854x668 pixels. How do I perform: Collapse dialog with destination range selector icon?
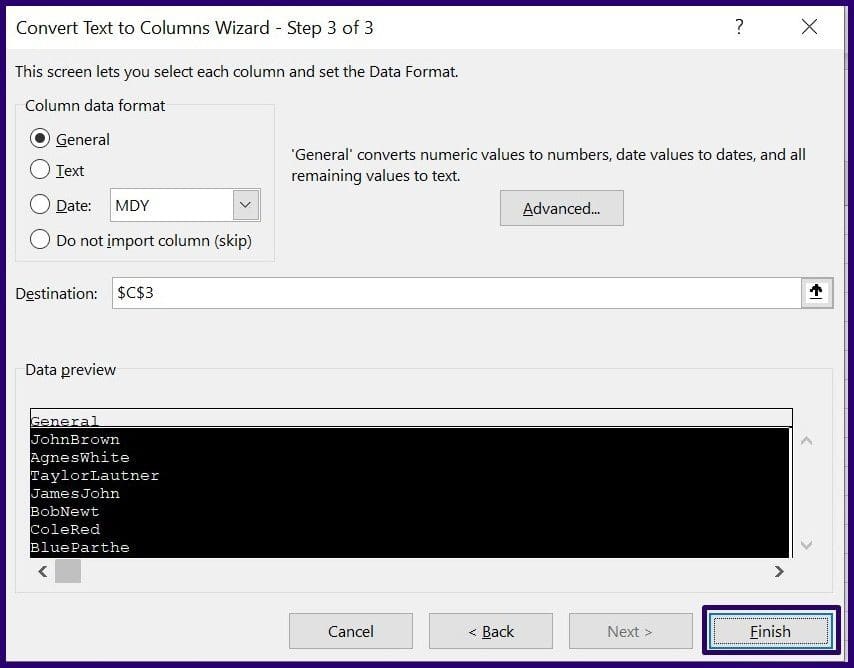[x=816, y=293]
